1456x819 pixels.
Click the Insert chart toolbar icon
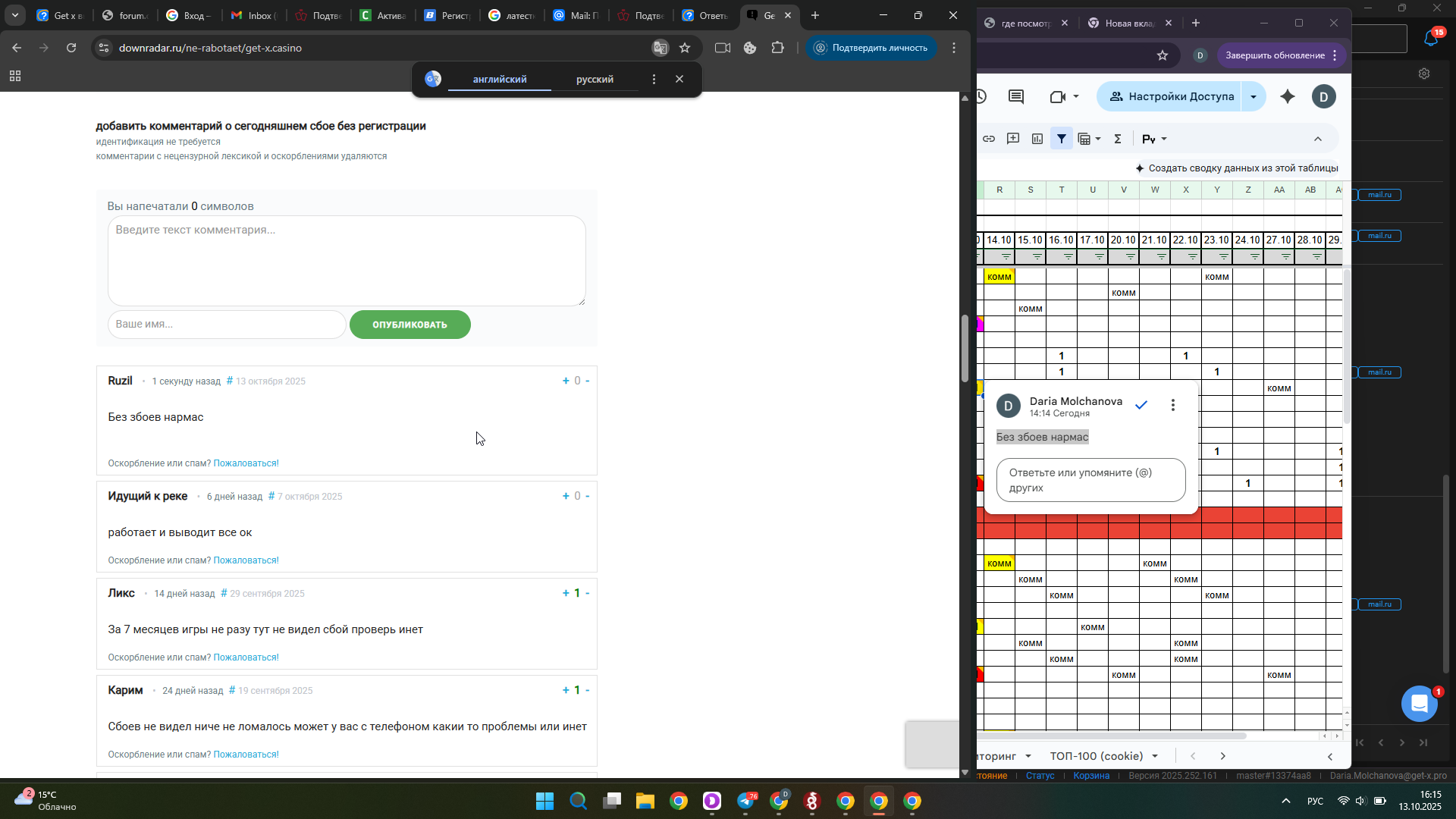pyautogui.click(x=1037, y=139)
